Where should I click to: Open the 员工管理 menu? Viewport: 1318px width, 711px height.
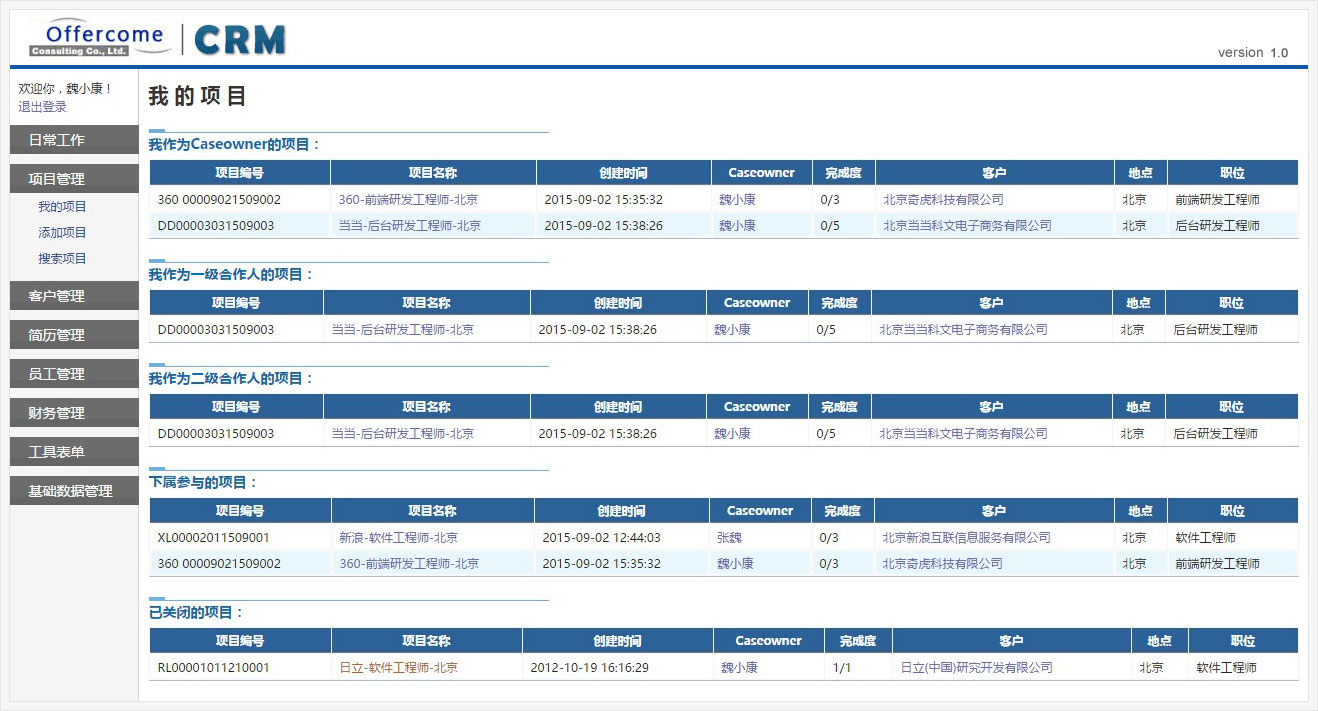coord(74,374)
